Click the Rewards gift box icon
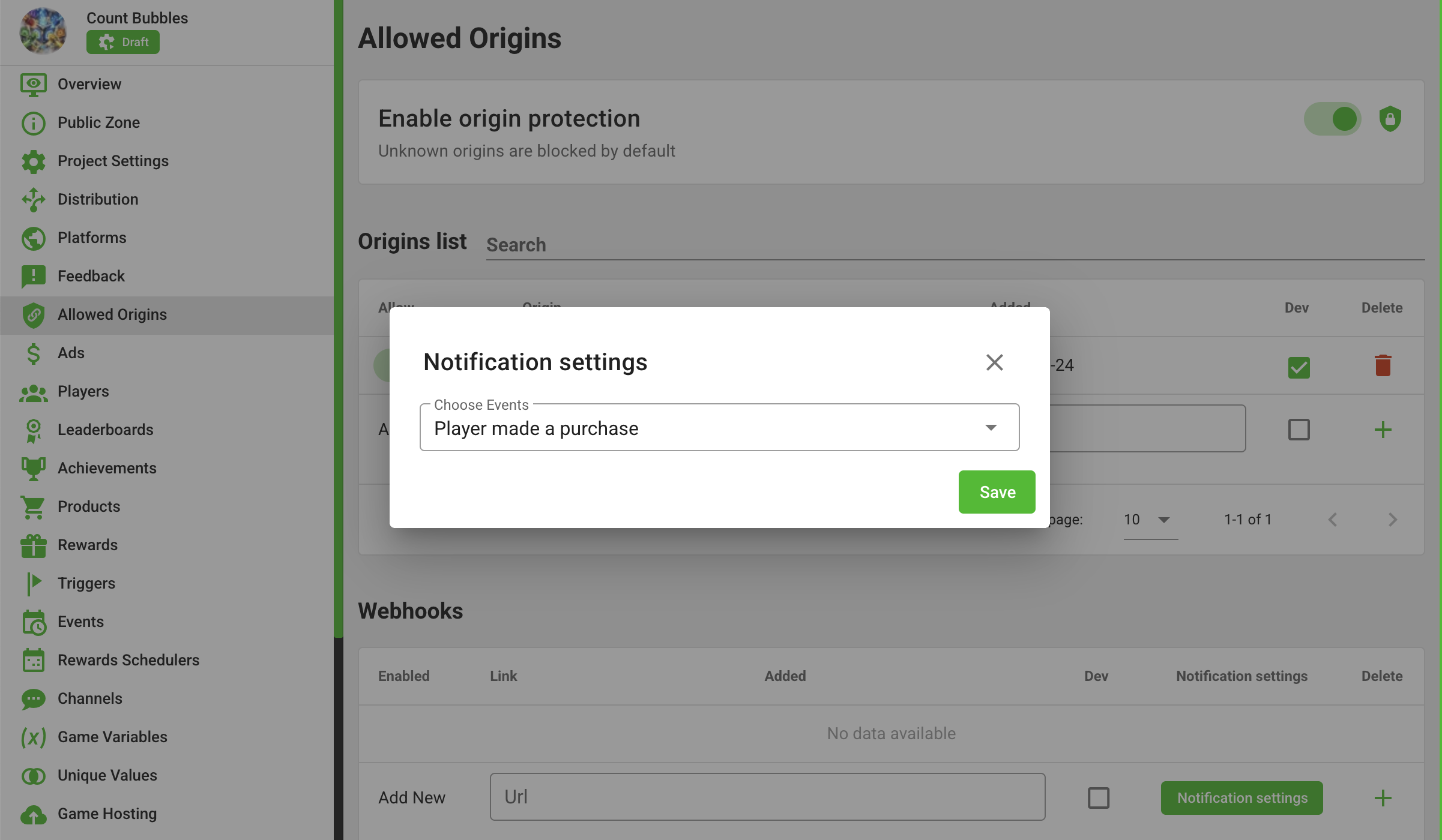The height and width of the screenshot is (840, 1442). tap(34, 545)
